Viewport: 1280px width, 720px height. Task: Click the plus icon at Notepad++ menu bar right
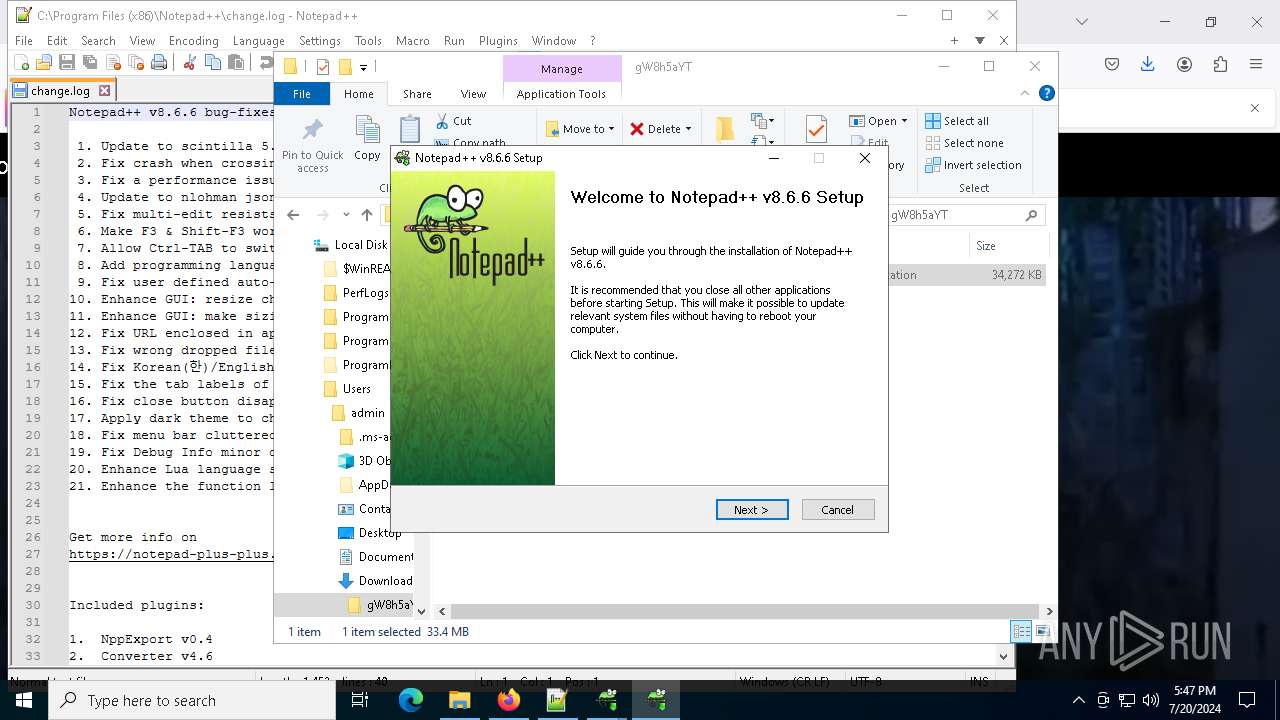[x=954, y=41]
